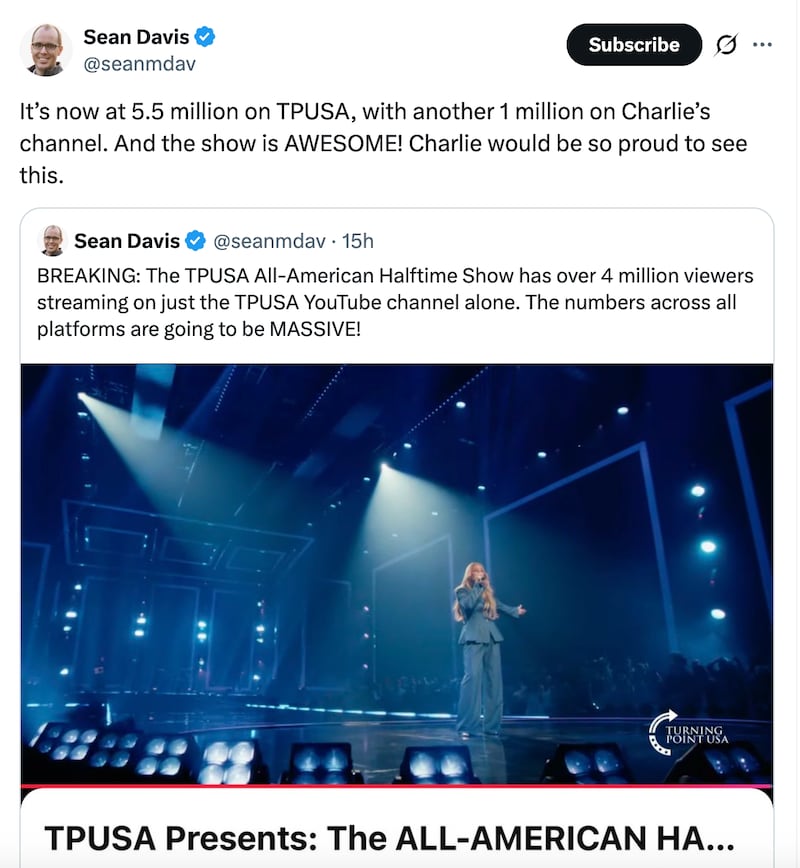Select the Sean Davis name in the quoted post

[x=127, y=241]
